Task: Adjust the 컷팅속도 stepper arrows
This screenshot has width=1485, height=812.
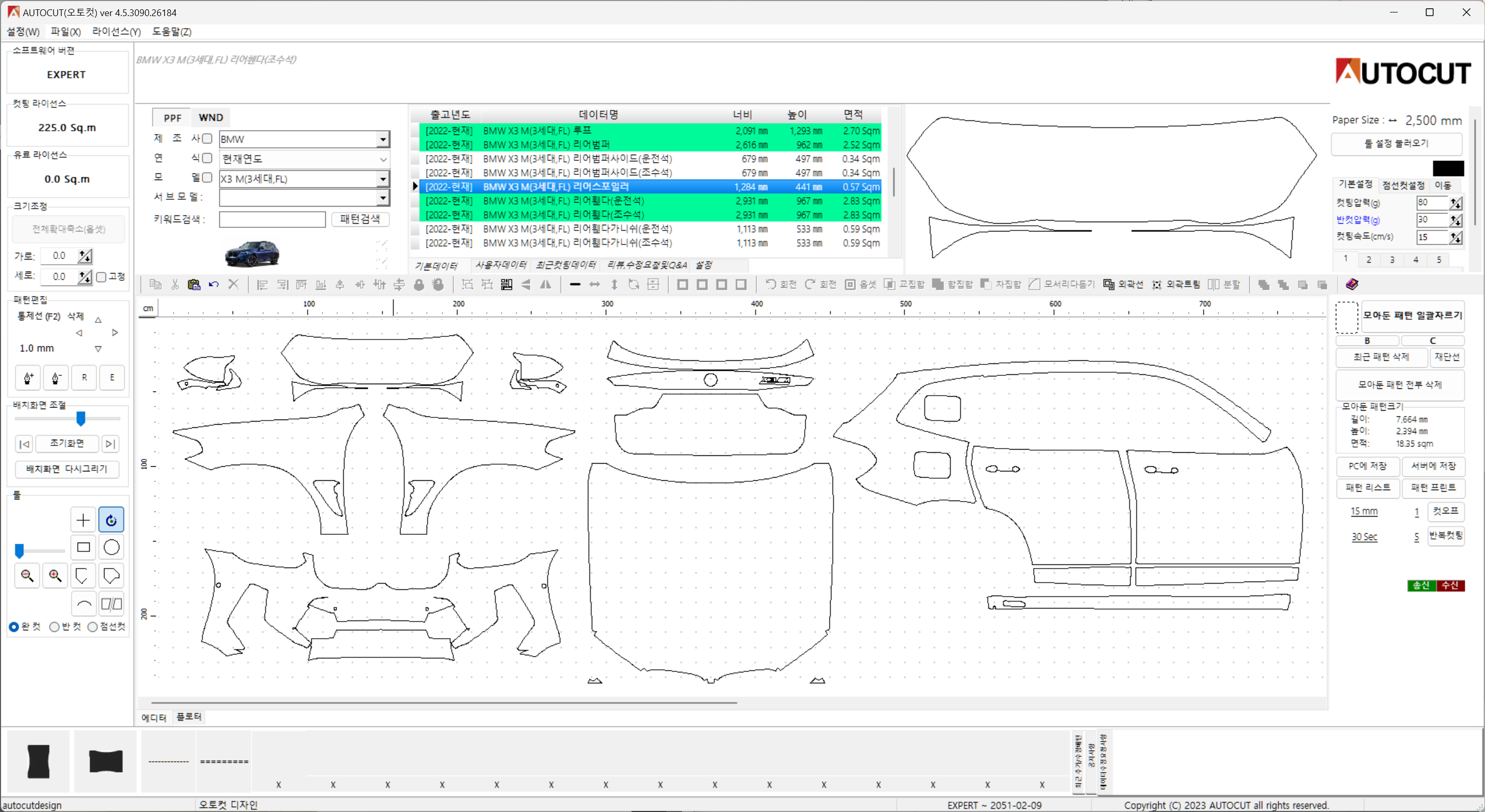Action: pyautogui.click(x=1455, y=237)
